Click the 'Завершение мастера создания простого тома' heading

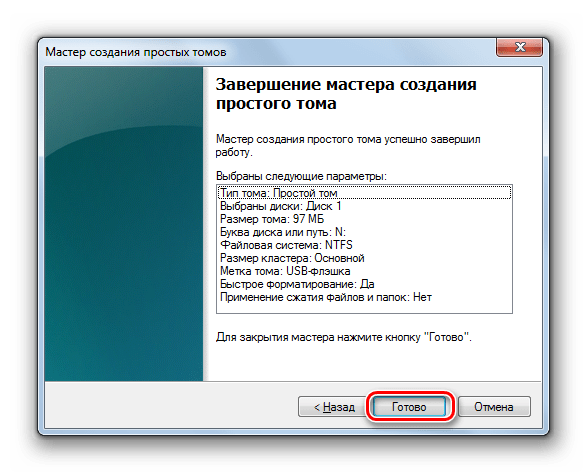346,94
